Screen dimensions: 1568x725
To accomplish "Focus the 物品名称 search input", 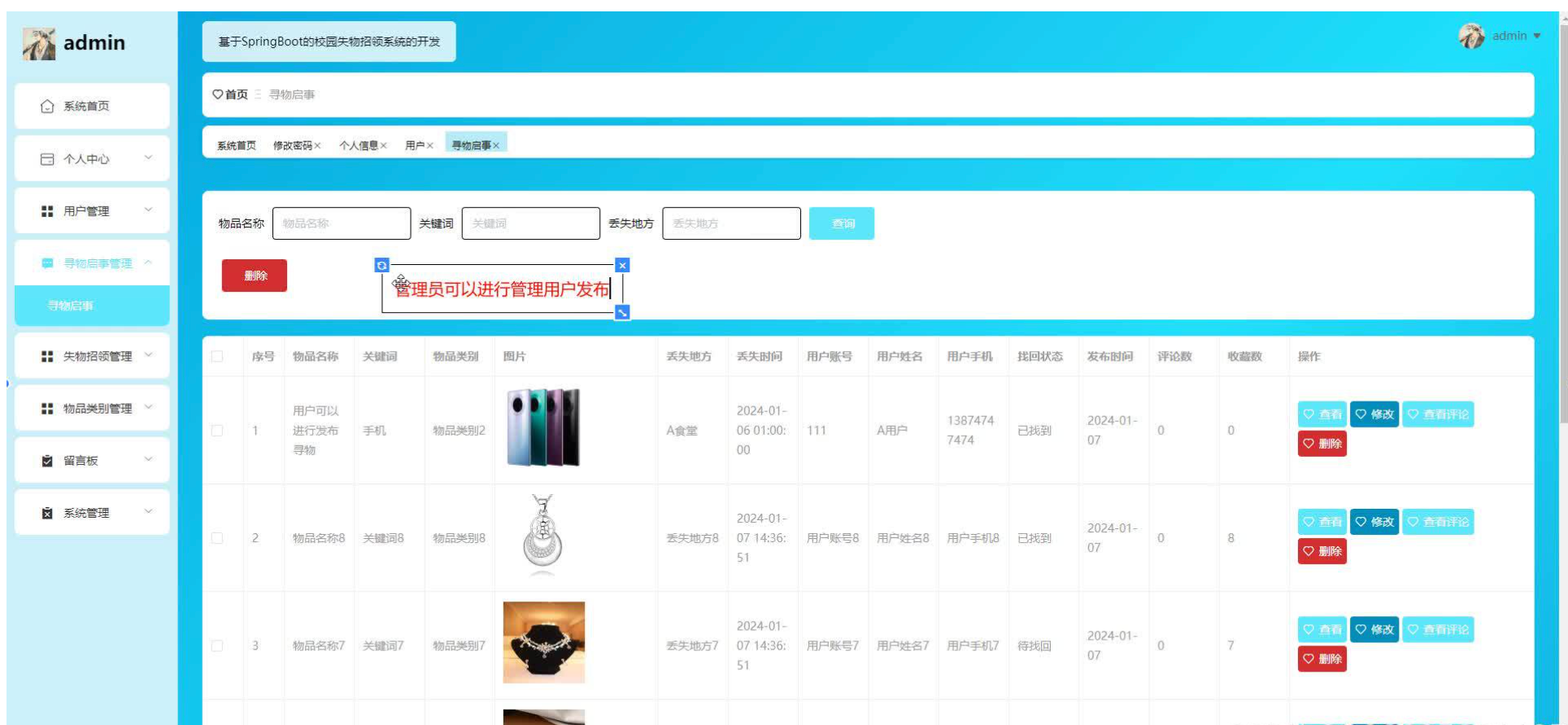I will (342, 224).
